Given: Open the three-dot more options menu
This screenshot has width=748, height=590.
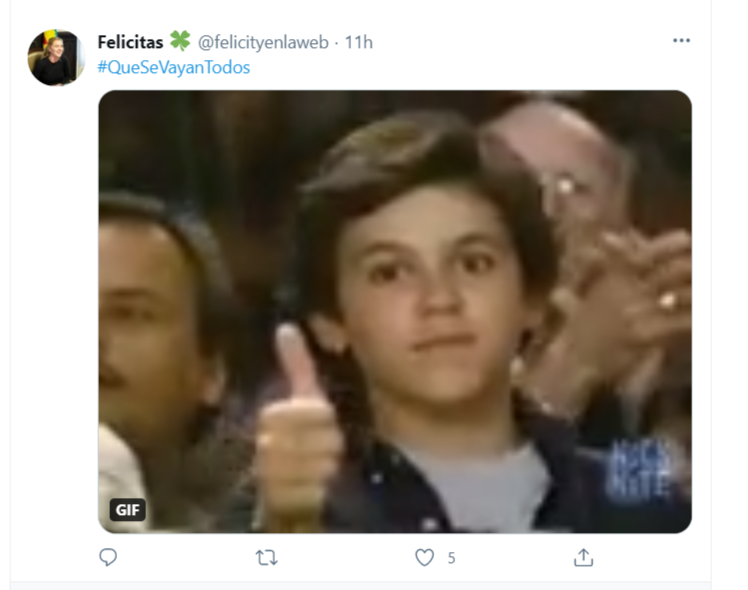Looking at the screenshot, I should click(x=681, y=41).
